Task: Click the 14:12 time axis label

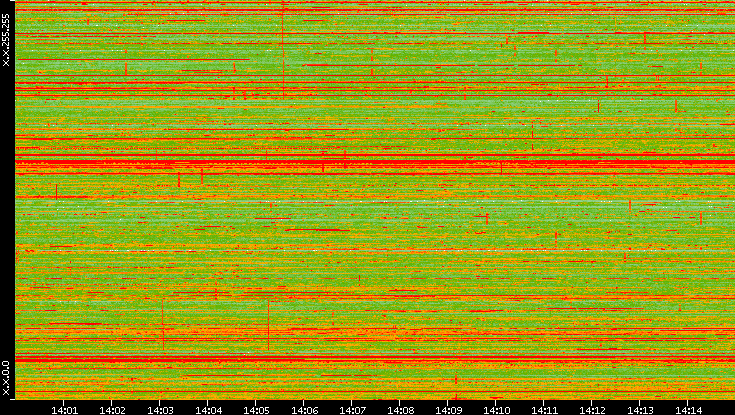Action: [x=592, y=410]
